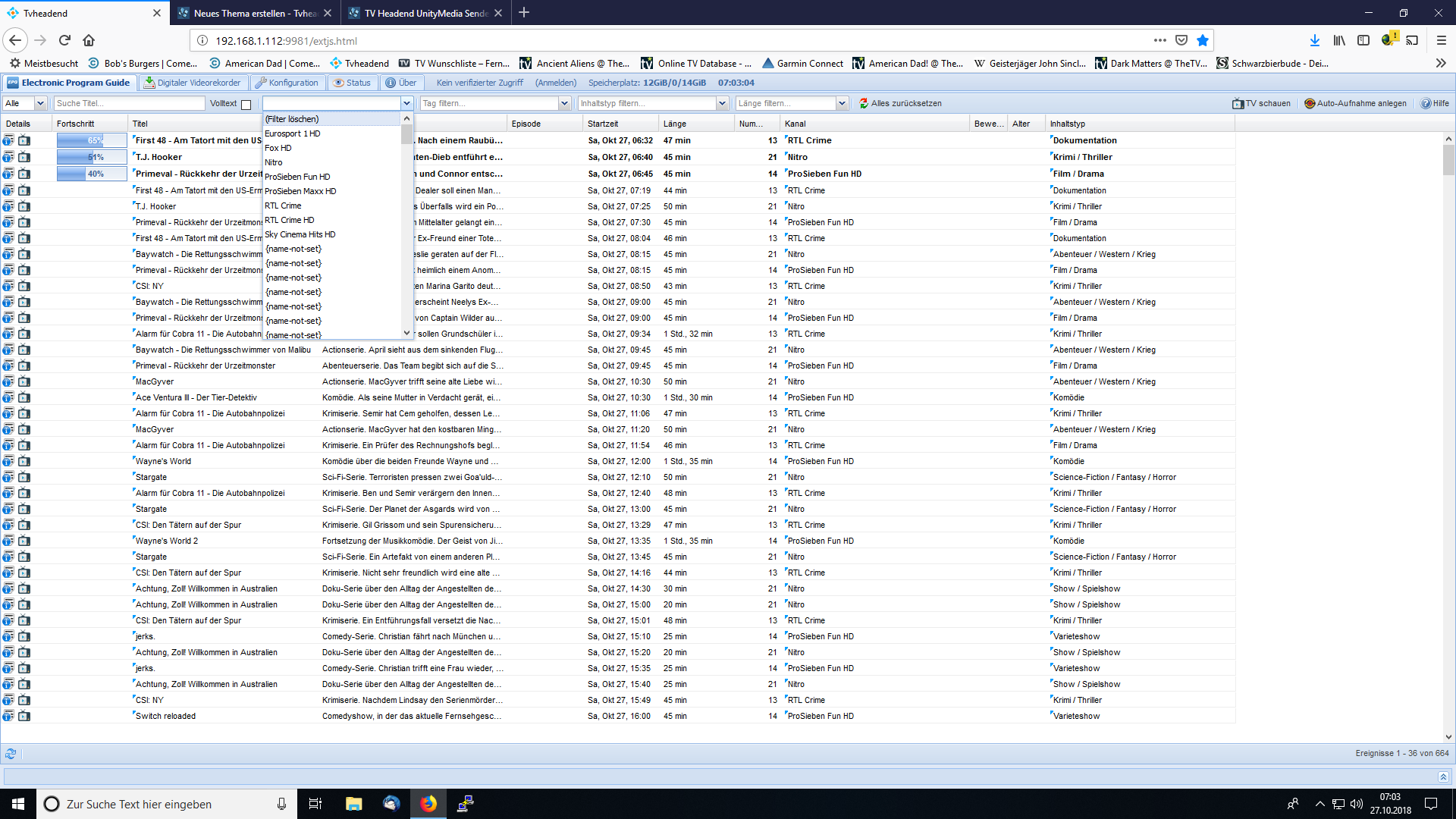This screenshot has width=1456, height=819.
Task: Open the Tag filtern dropdown
Action: 564,103
